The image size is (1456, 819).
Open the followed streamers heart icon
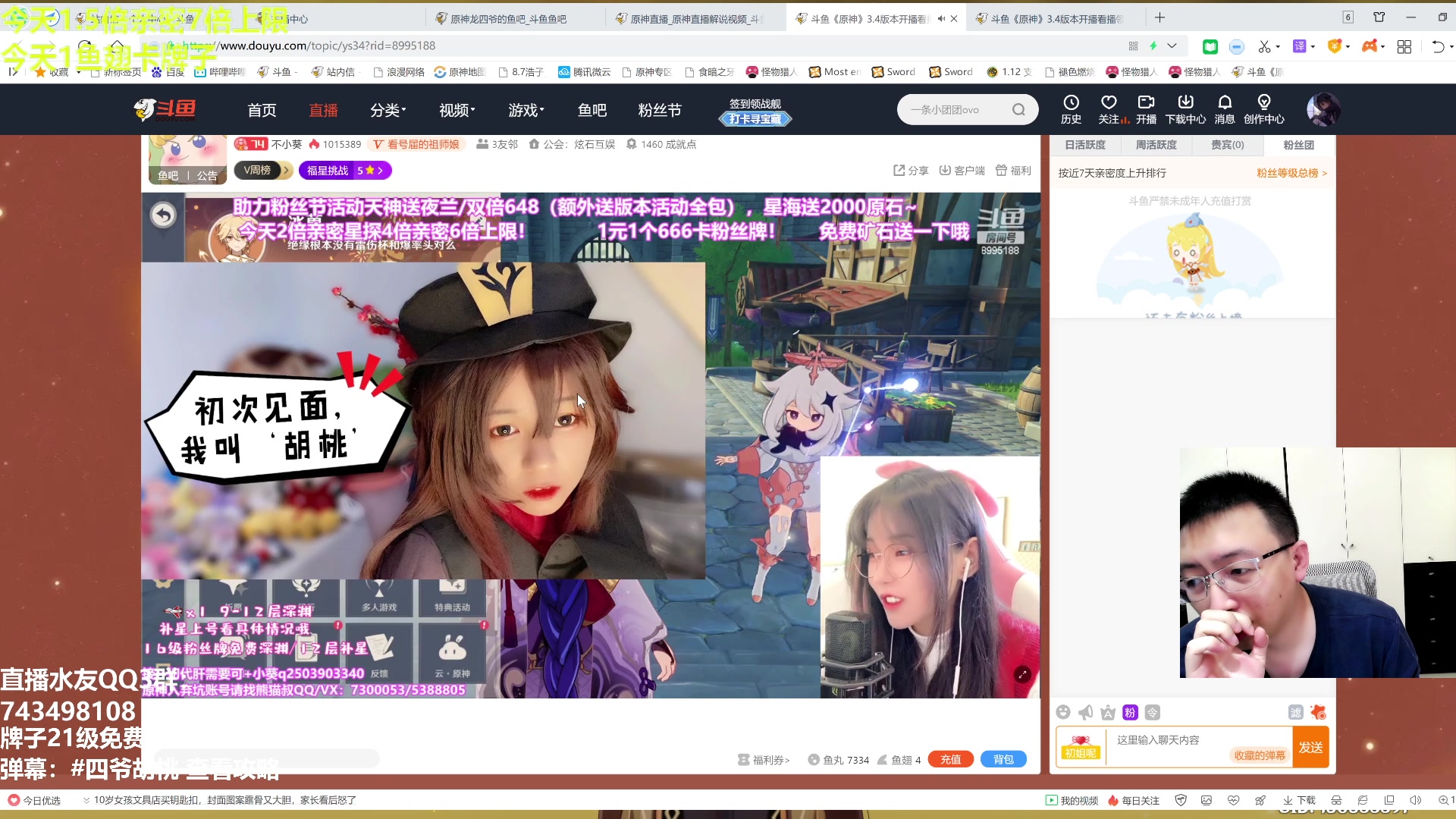point(1109,103)
